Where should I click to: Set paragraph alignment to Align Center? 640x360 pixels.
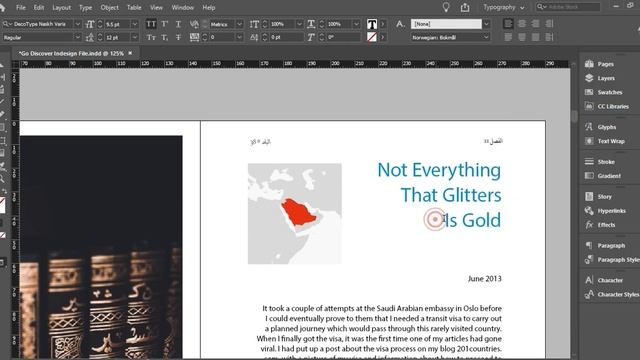522,24
